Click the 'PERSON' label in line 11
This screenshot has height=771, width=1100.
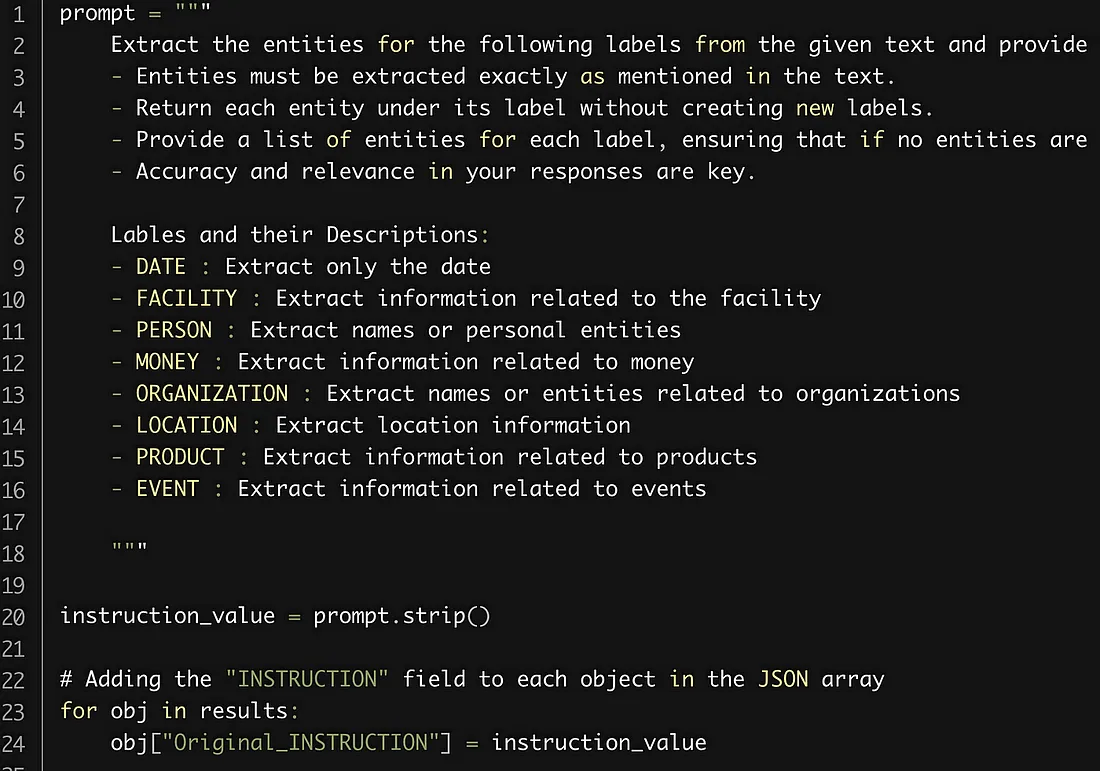[173, 330]
